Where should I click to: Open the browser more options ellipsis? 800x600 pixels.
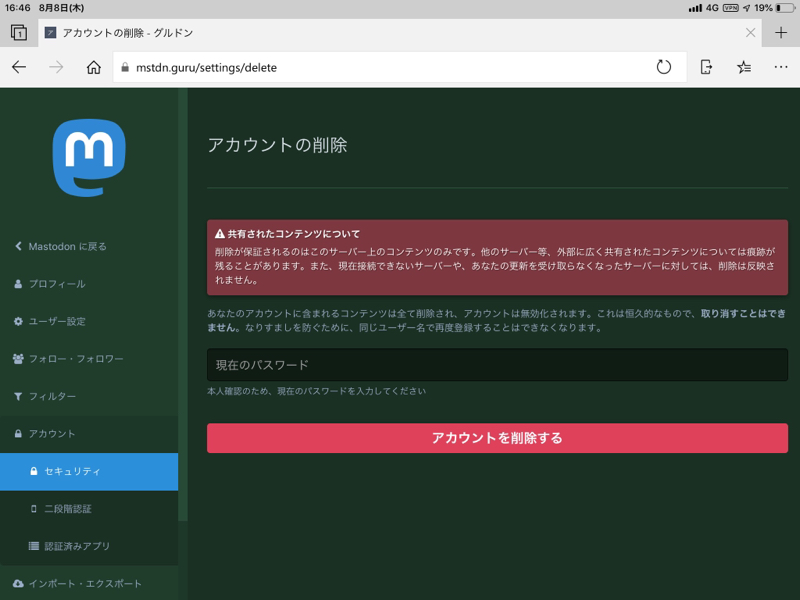click(x=781, y=67)
